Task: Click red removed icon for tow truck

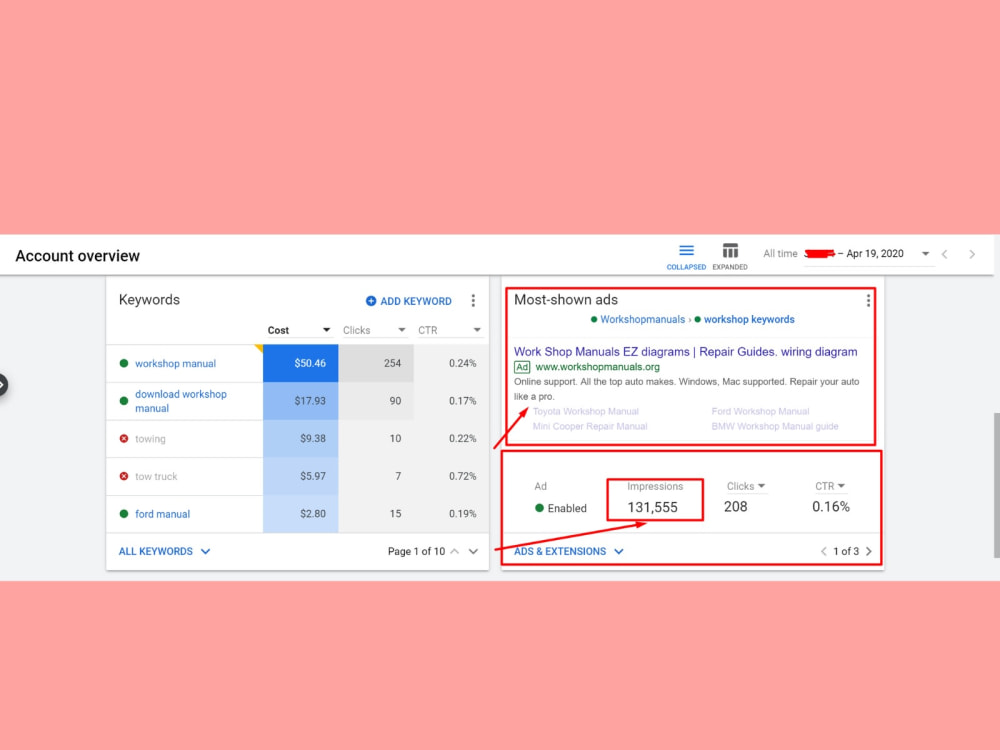Action: tap(124, 476)
